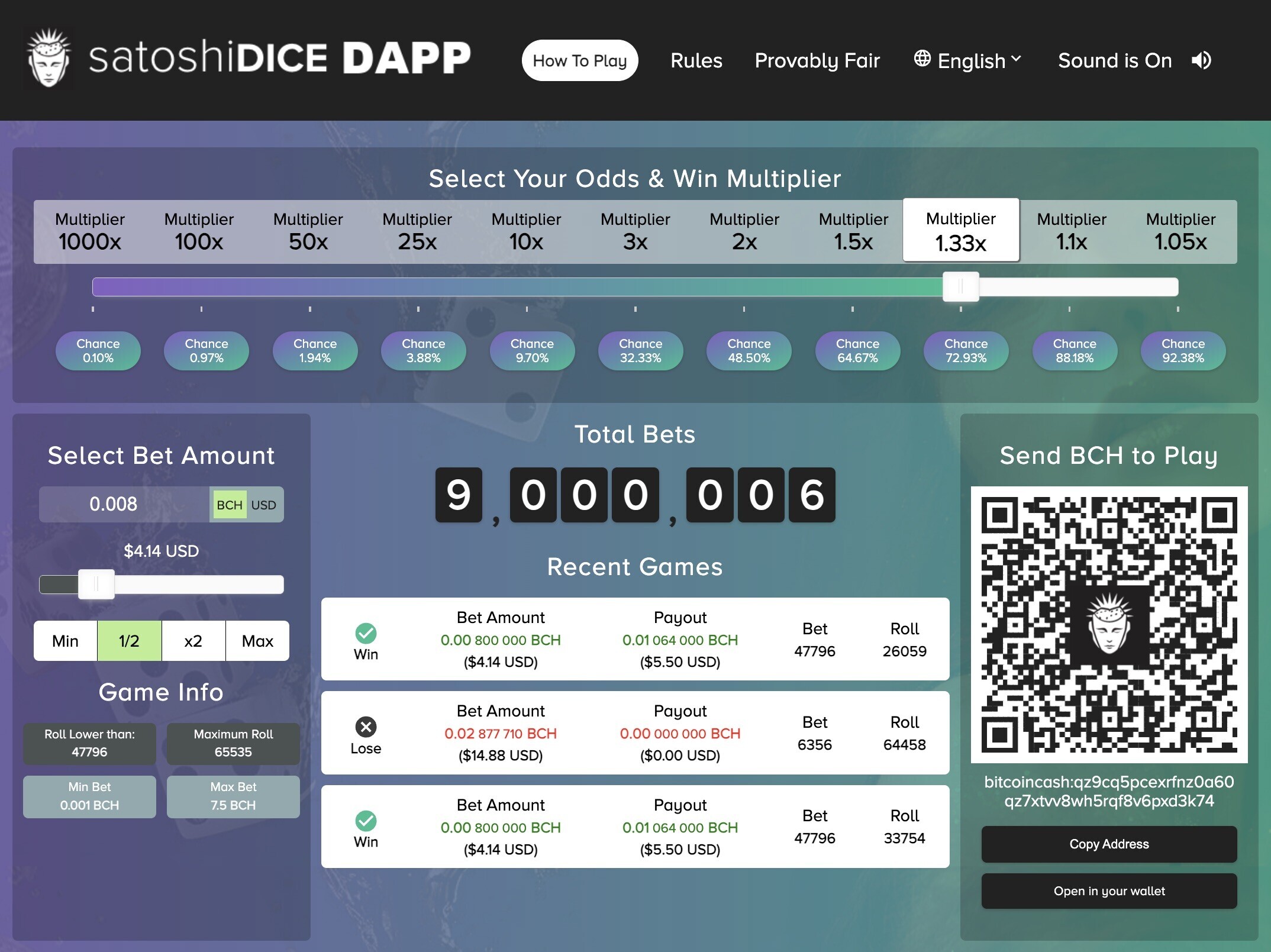
Task: Select the 1.5x multiplier
Action: [x=853, y=231]
